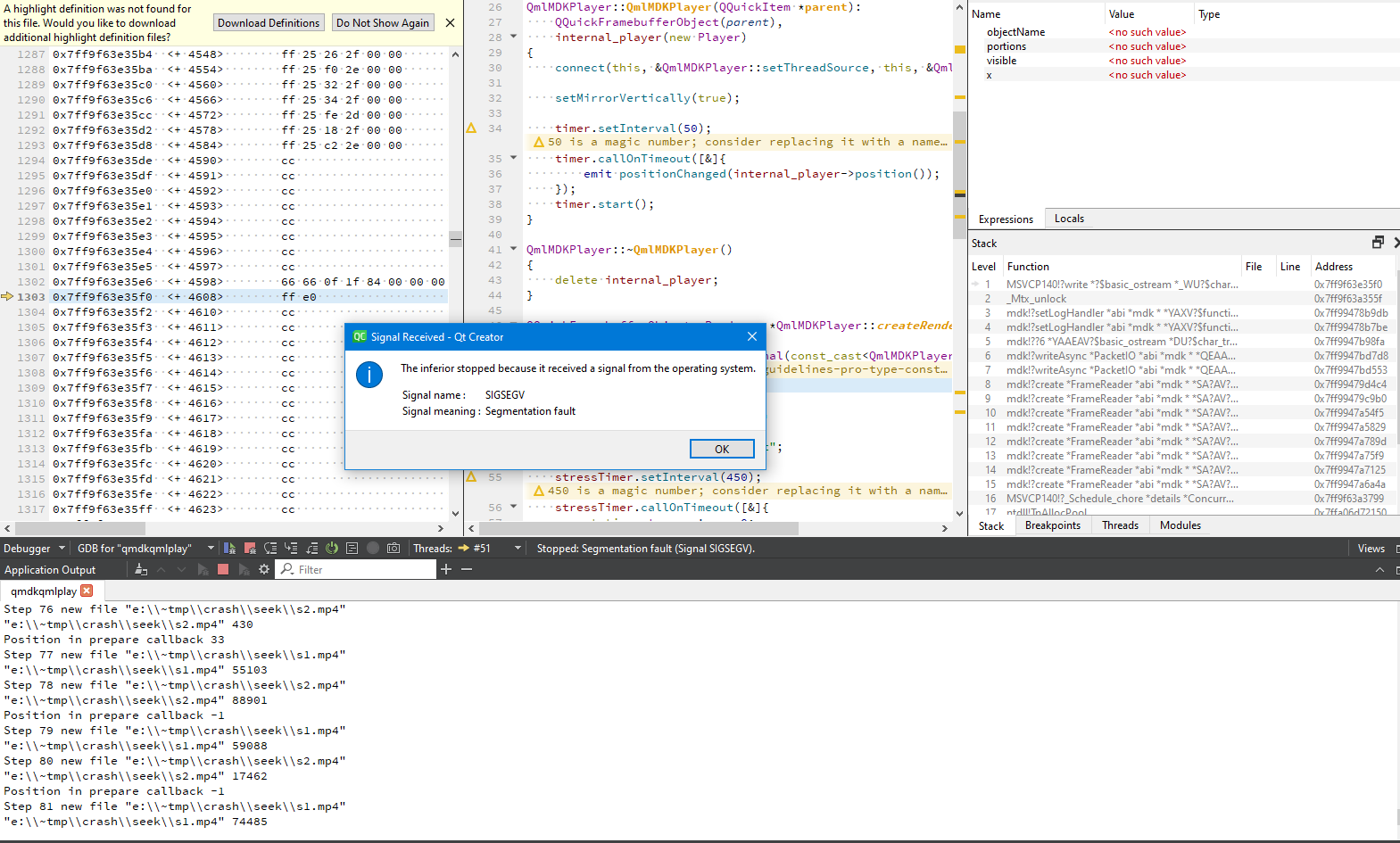Select the visible expression row

1182,61
